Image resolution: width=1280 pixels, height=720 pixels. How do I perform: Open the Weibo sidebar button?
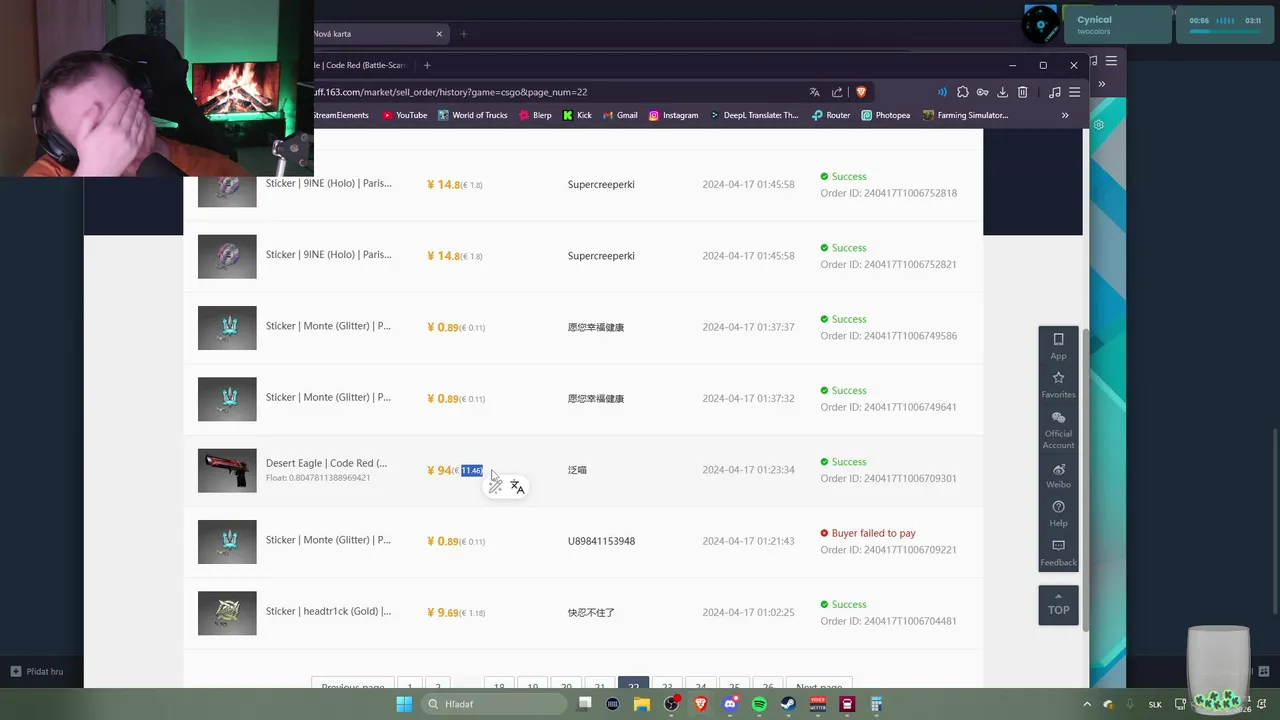(1058, 475)
